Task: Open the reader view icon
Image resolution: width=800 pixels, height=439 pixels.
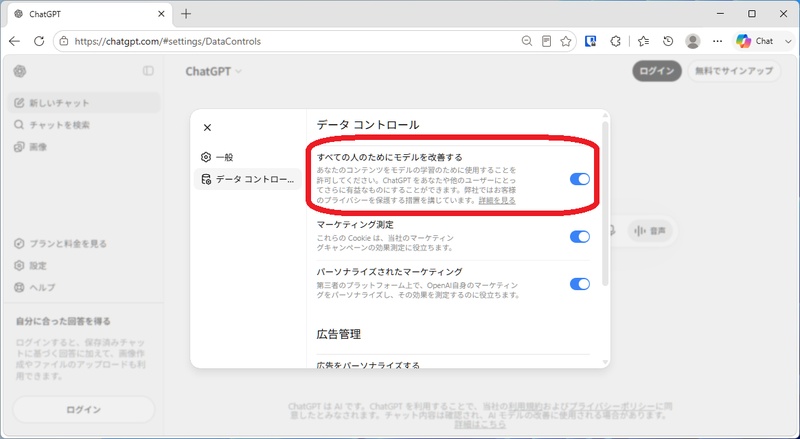Action: click(x=546, y=41)
